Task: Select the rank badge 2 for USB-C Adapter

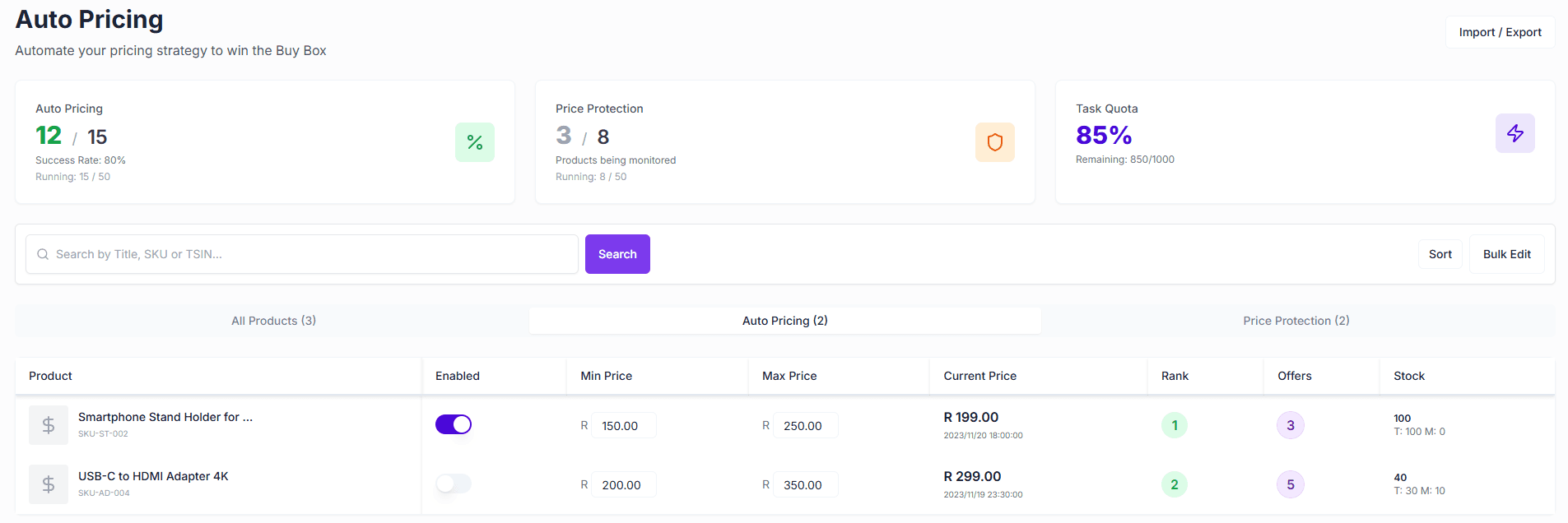Action: [1174, 484]
